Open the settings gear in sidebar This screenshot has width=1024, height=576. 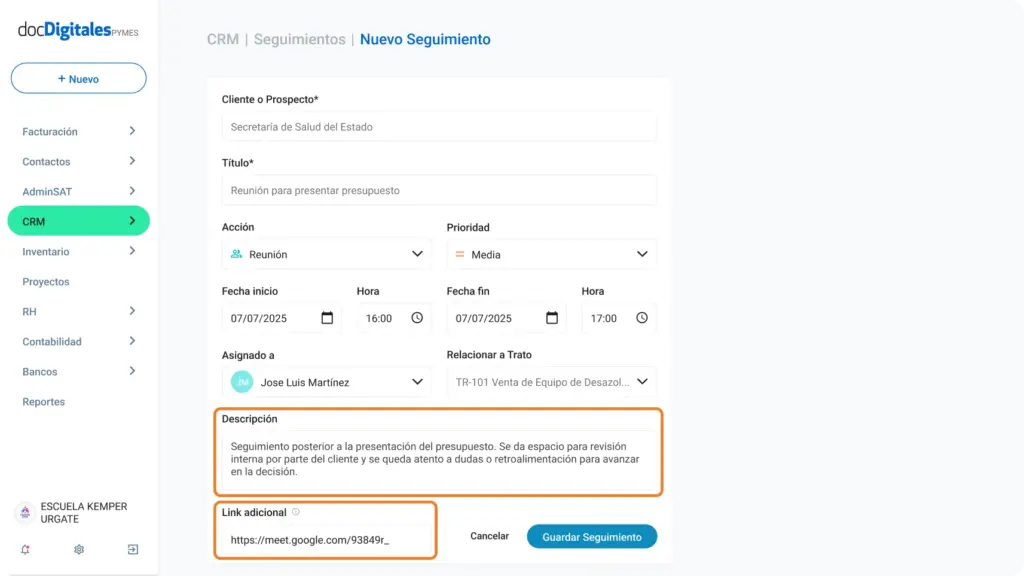[x=79, y=549]
